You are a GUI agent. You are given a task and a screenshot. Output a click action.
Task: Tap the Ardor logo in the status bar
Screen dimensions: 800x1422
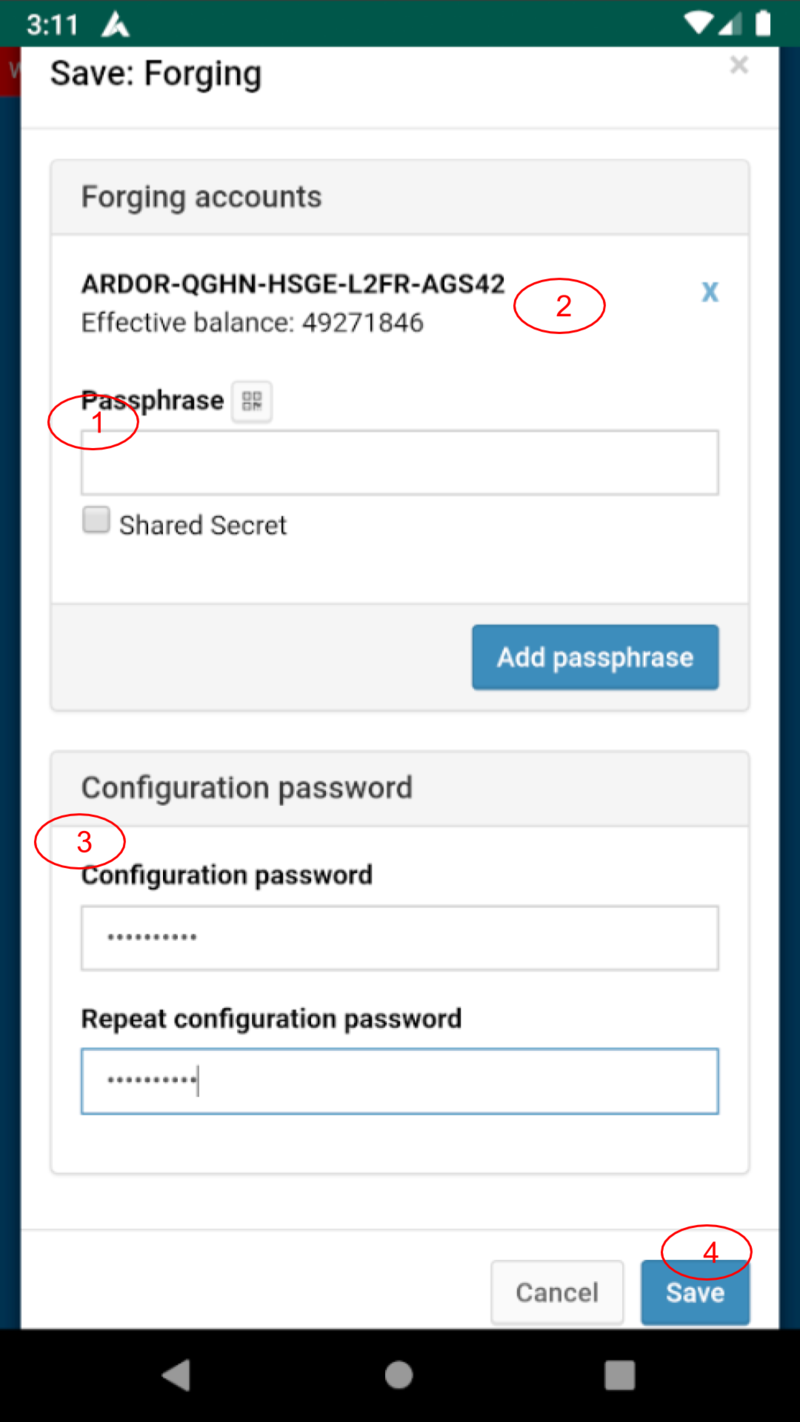pyautogui.click(x=113, y=22)
